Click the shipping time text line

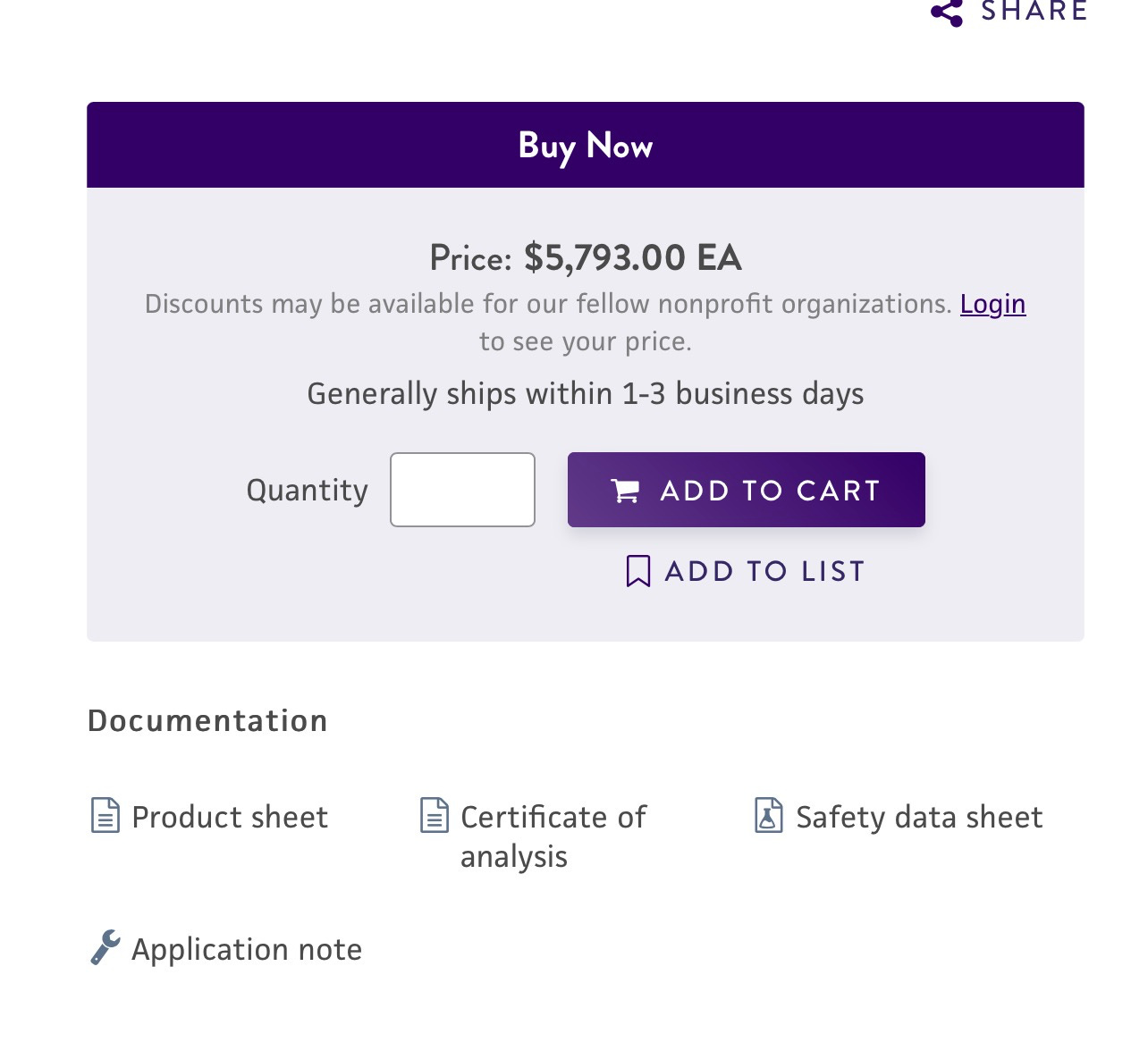pyautogui.click(x=586, y=394)
